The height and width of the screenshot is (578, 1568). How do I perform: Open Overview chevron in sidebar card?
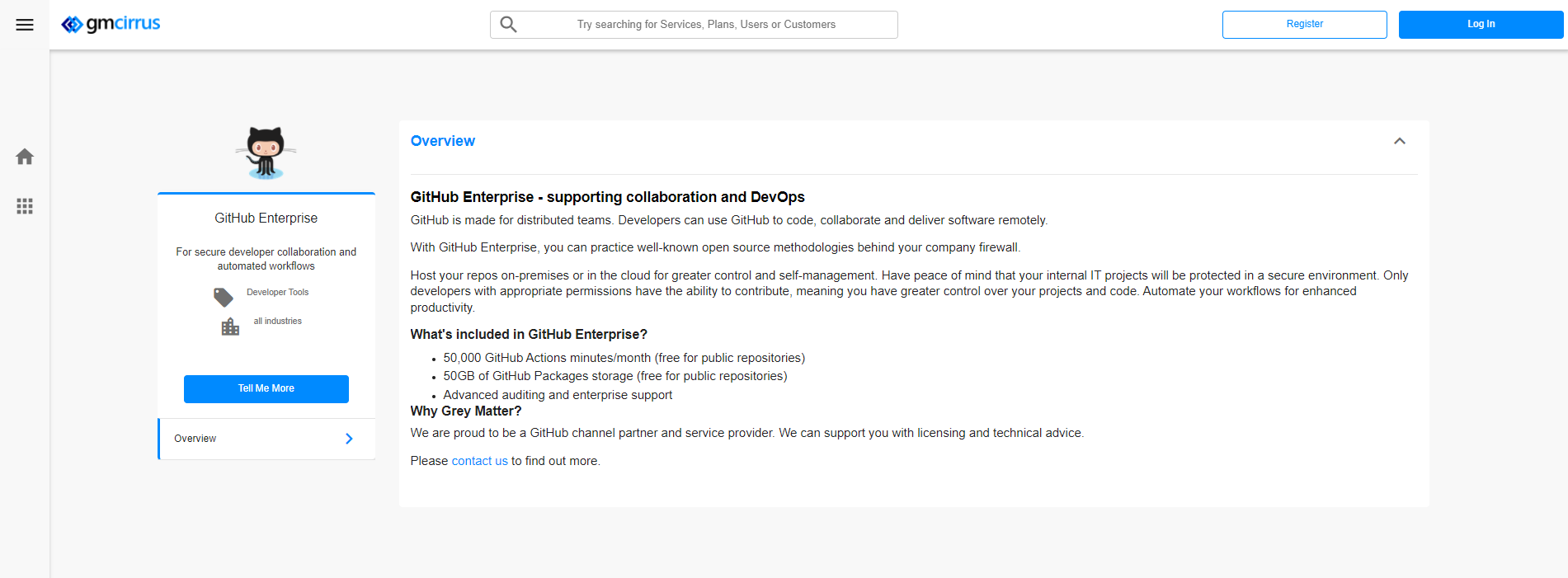pos(349,439)
